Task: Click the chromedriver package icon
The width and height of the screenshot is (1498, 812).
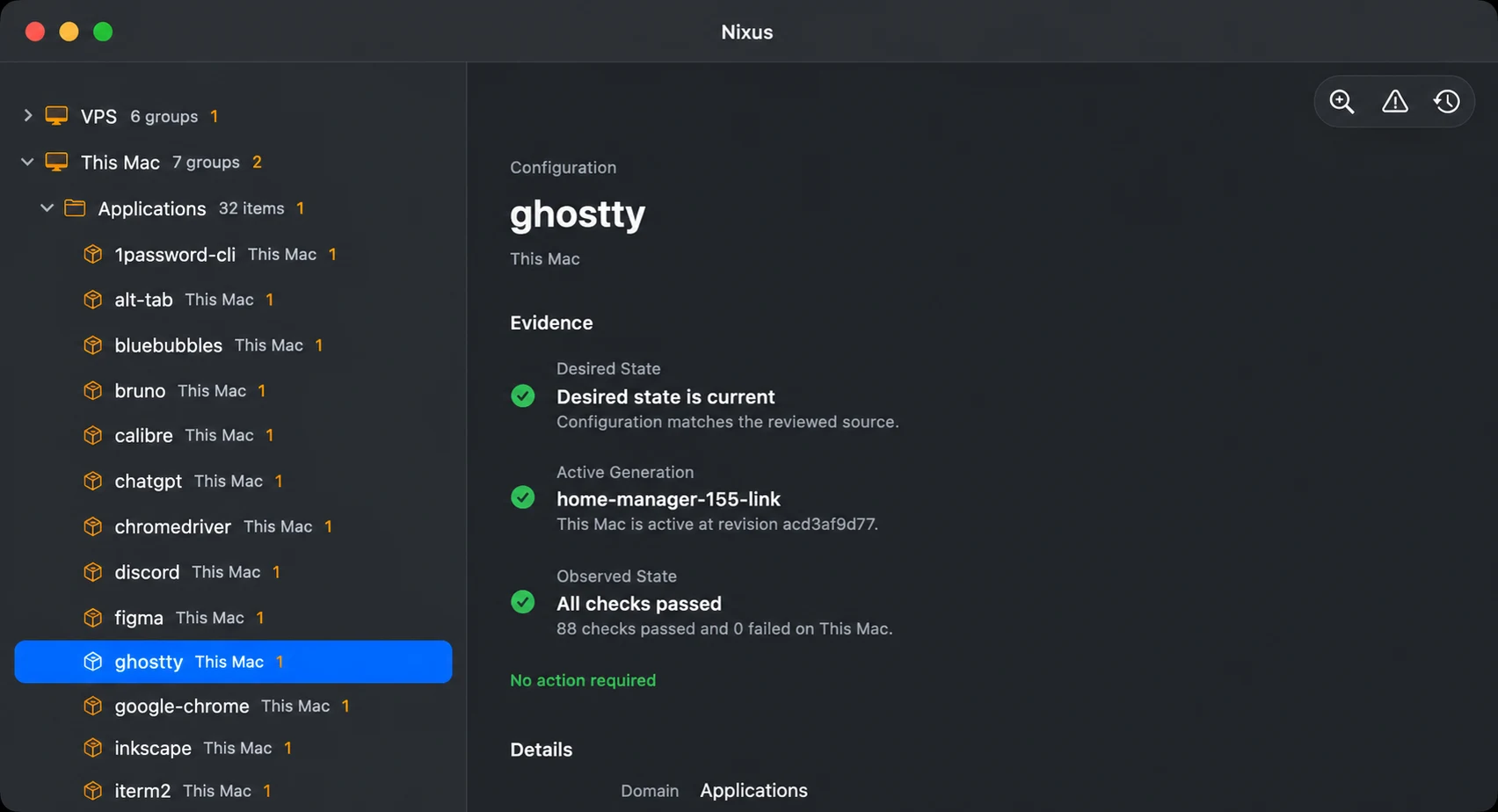Action: click(x=92, y=526)
